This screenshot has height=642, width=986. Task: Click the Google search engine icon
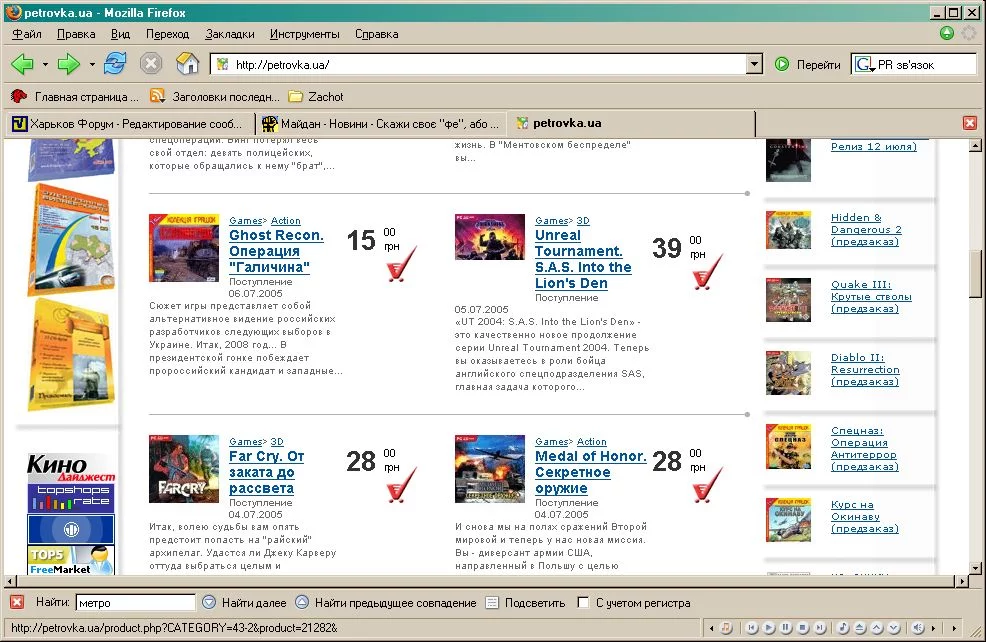click(x=863, y=64)
